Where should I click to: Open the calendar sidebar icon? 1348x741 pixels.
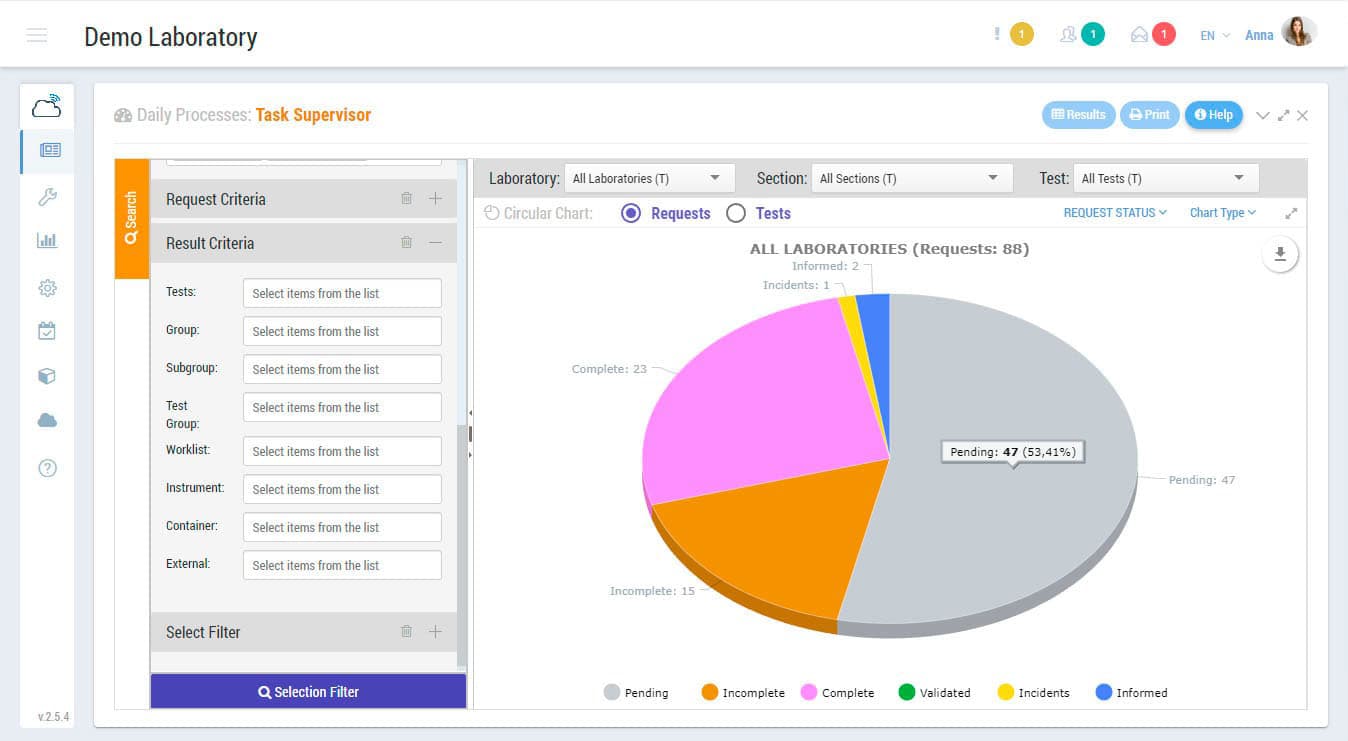(47, 331)
